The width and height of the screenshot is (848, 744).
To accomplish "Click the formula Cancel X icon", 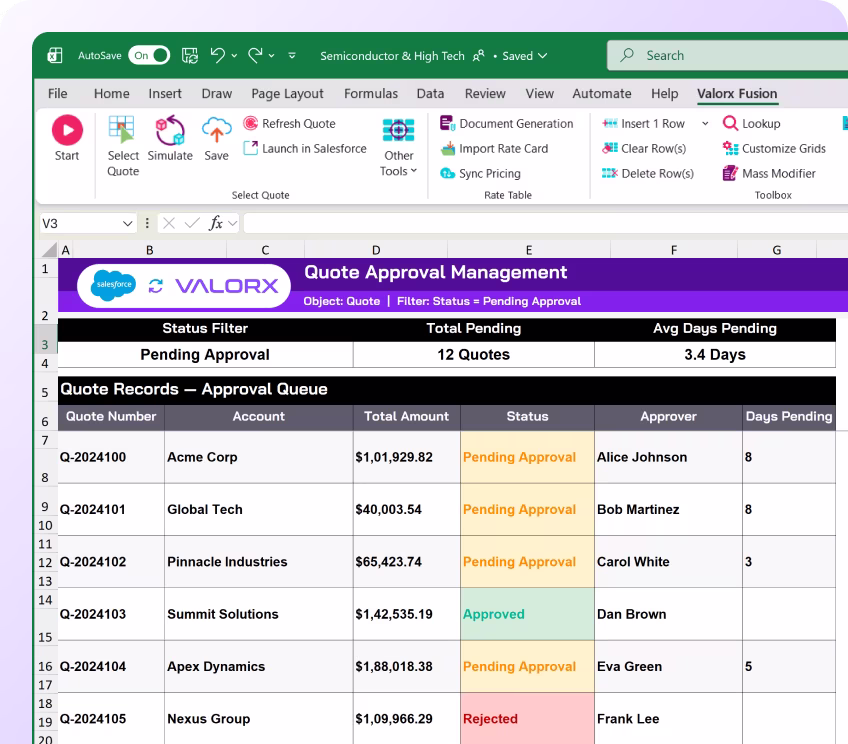I will click(169, 223).
